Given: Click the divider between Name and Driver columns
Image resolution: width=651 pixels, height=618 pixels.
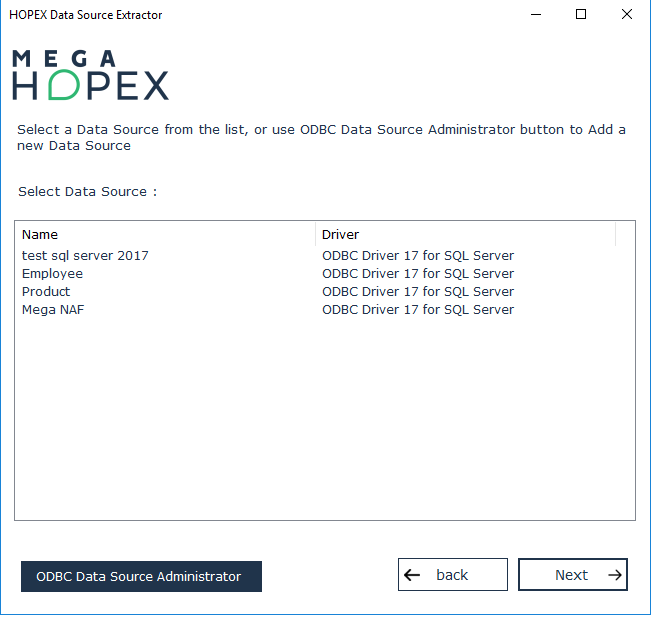Looking at the screenshot, I should pos(315,235).
